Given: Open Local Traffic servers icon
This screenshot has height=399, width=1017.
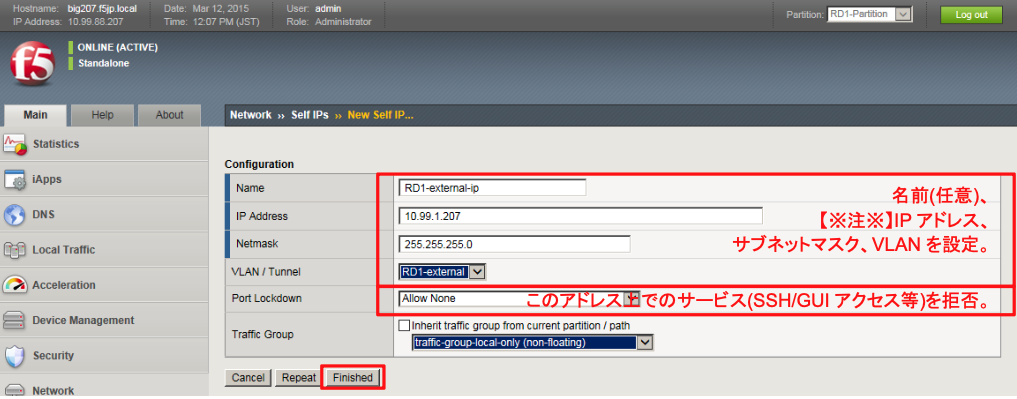Looking at the screenshot, I should tap(14, 250).
